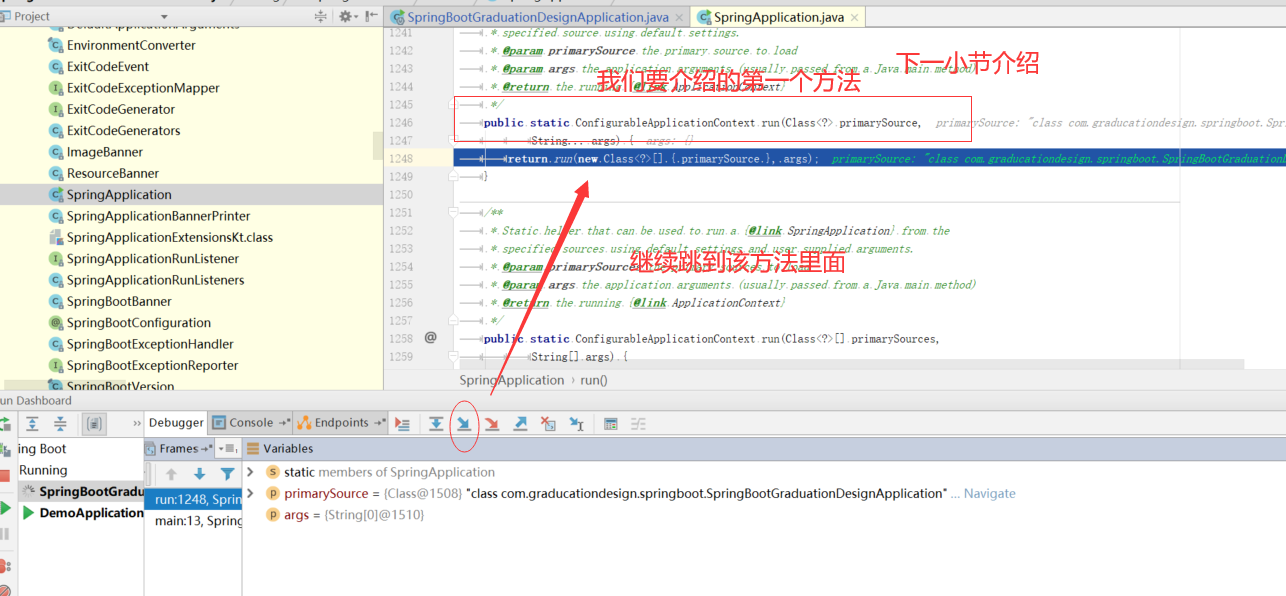Click the Show Execution Point icon
The image size is (1286, 596).
click(403, 423)
